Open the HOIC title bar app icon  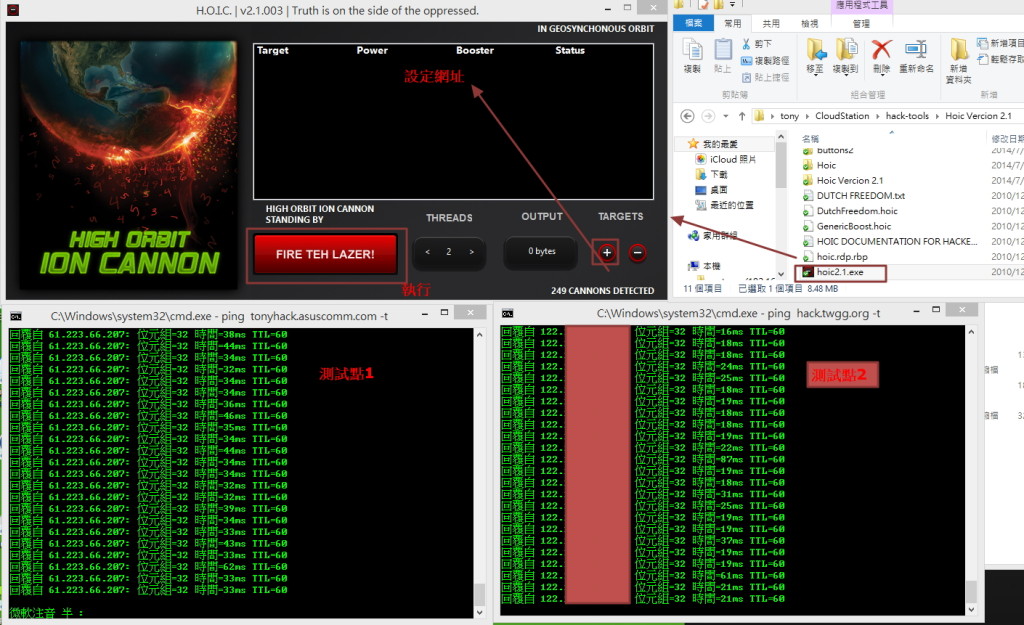point(12,10)
